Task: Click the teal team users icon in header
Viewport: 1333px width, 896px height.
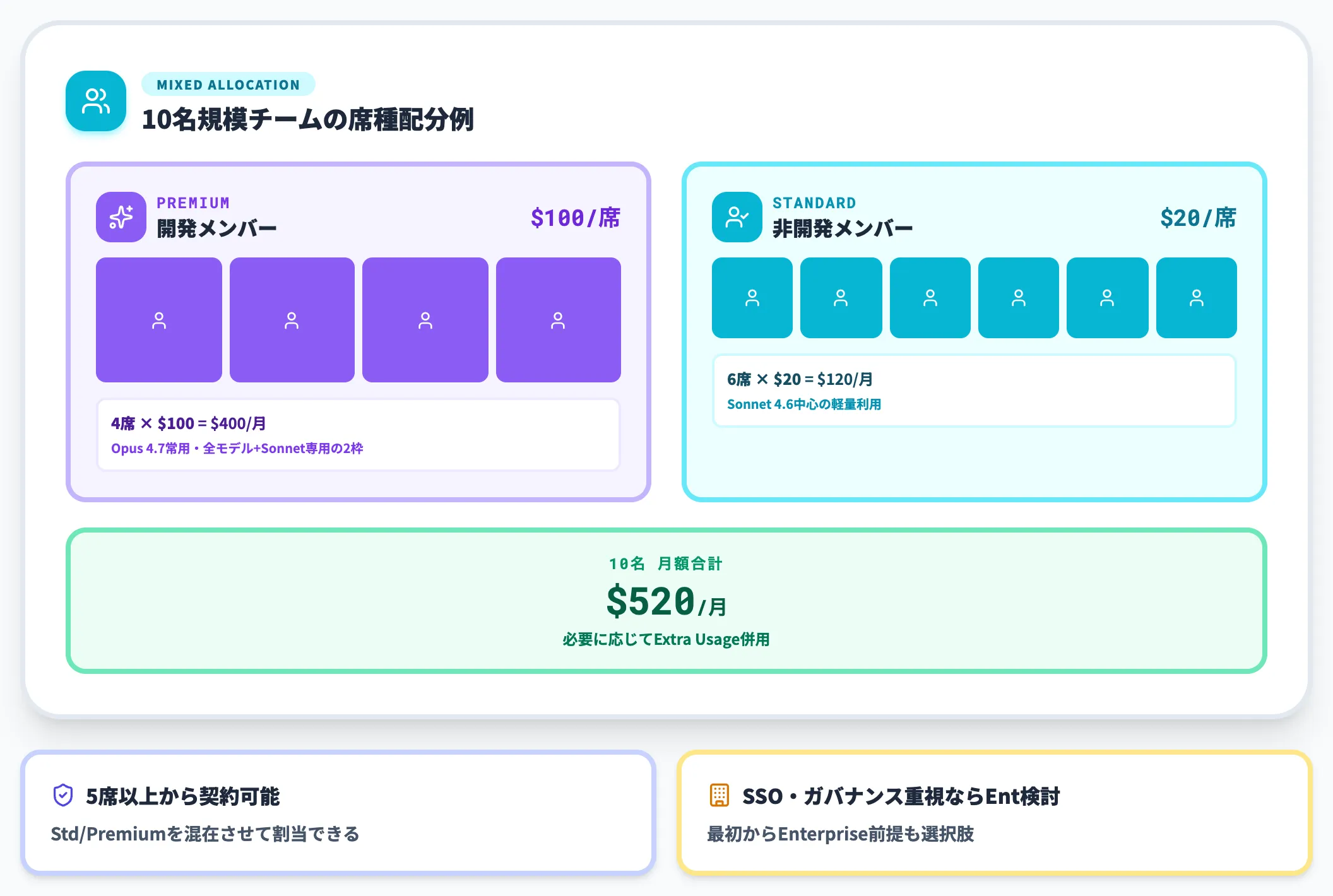Action: [96, 101]
